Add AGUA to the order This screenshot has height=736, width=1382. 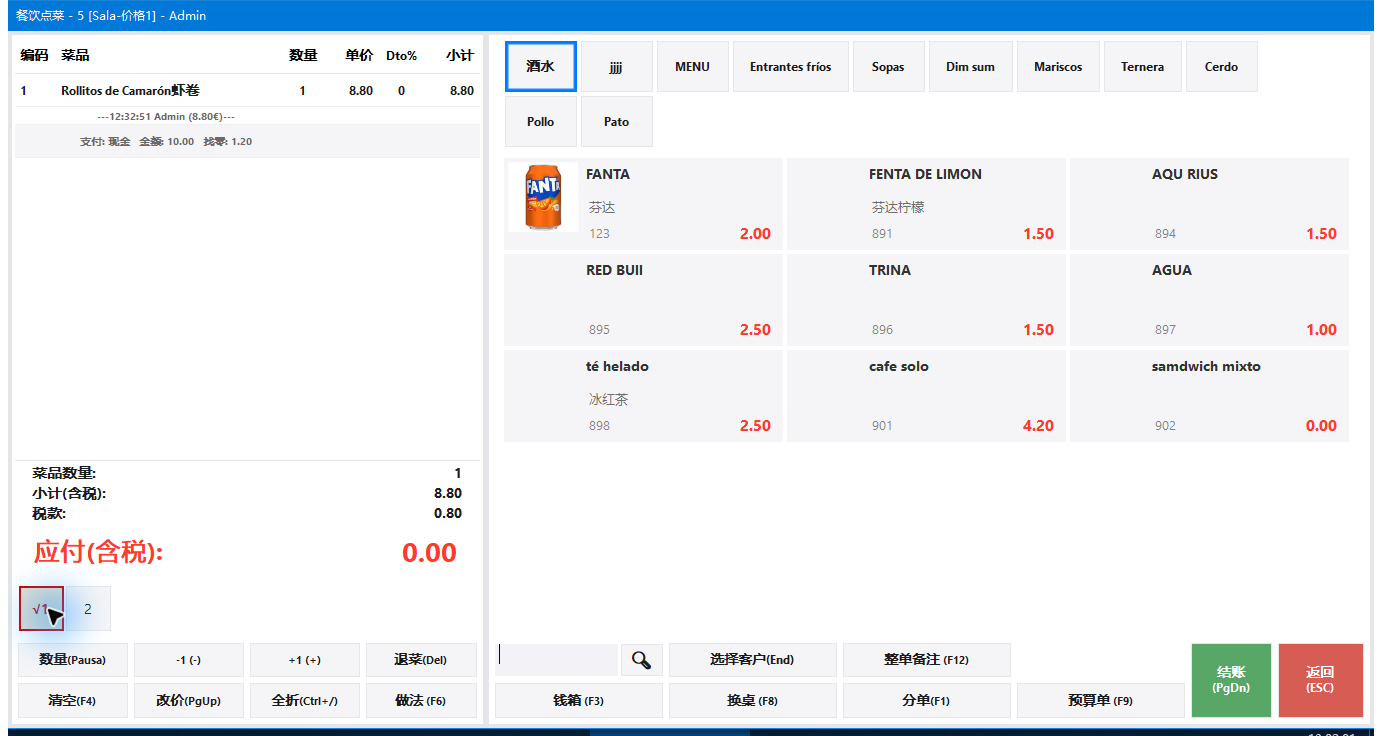click(1209, 300)
